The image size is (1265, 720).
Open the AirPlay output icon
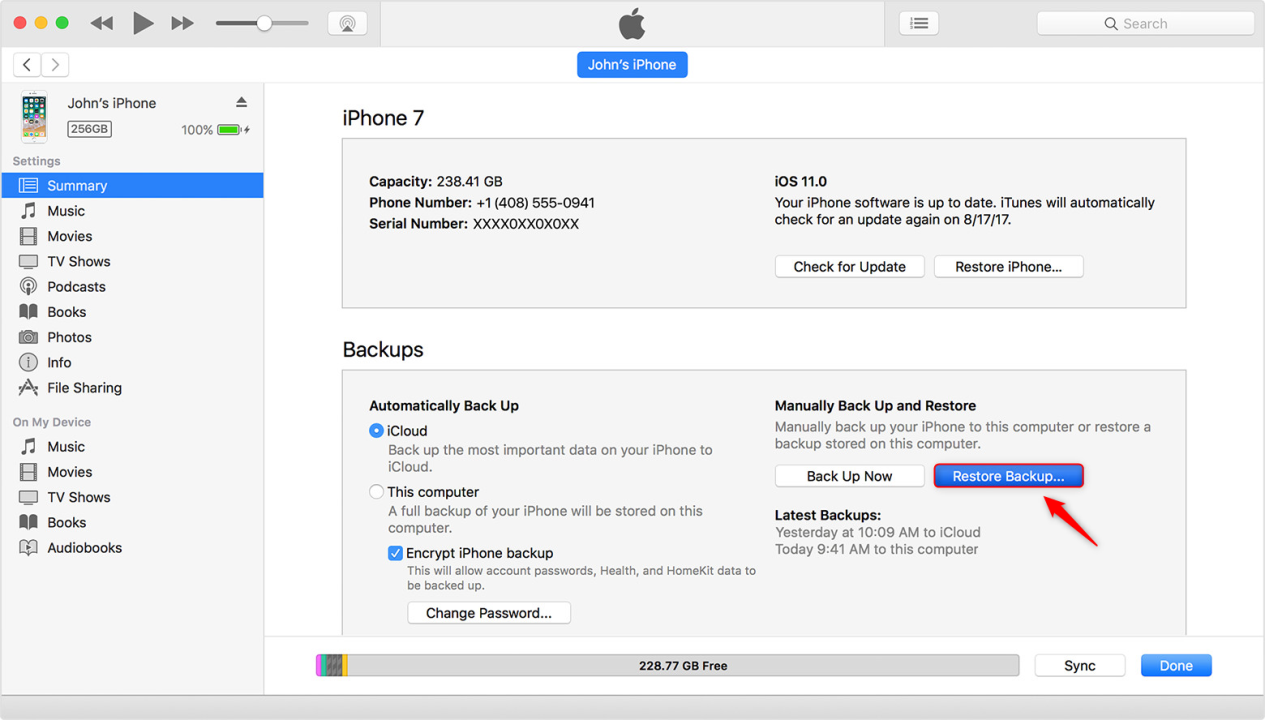pos(347,23)
